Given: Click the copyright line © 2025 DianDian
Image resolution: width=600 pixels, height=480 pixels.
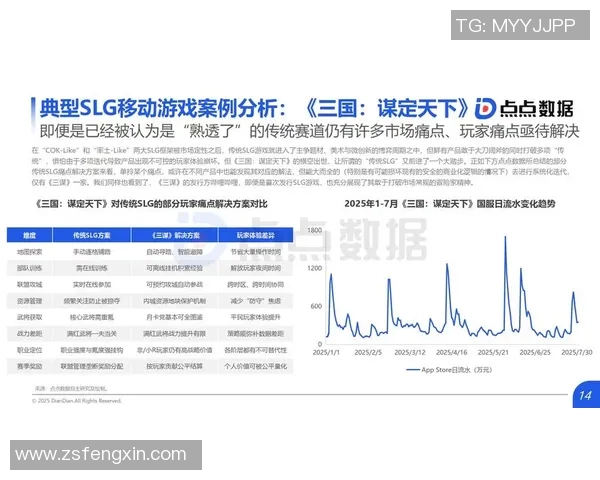Looking at the screenshot, I should tap(77, 401).
